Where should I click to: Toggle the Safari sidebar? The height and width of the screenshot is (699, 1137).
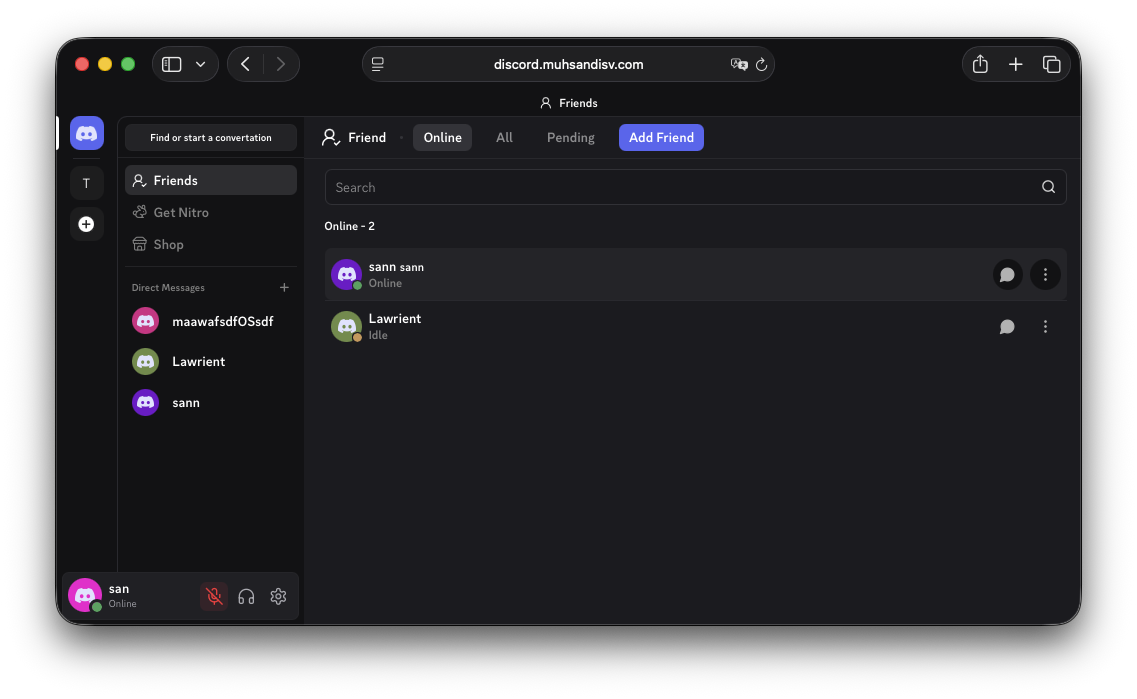pyautogui.click(x=171, y=63)
